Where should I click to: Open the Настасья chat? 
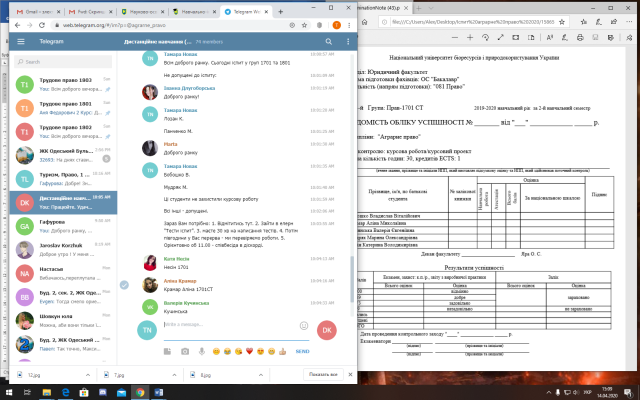pos(63,273)
